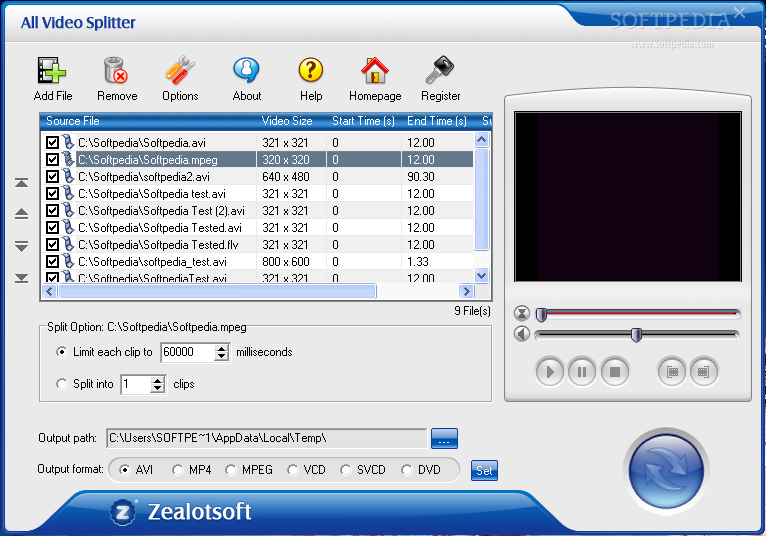Click file list scroll left arrow

coord(49,292)
